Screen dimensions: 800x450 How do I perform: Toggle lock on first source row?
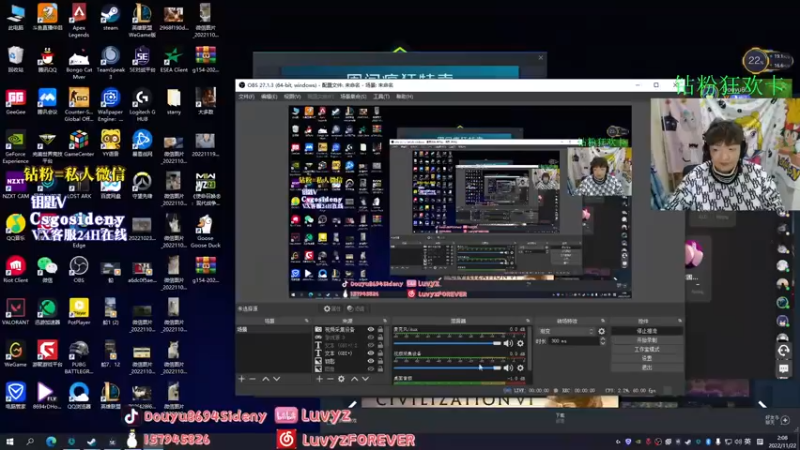[380, 330]
